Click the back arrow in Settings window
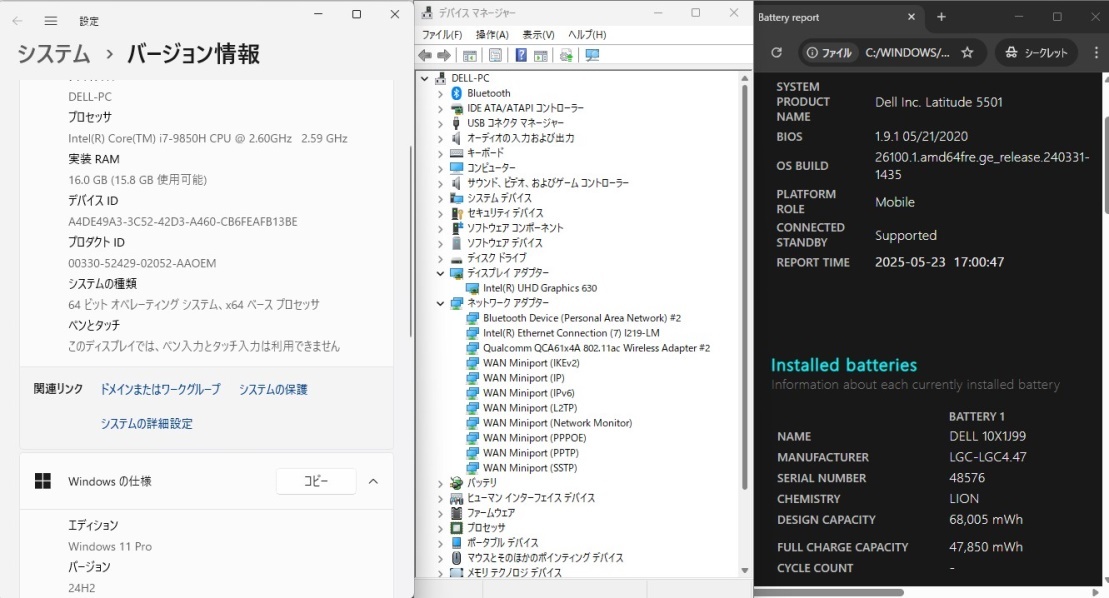Viewport: 1109px width, 598px height. (19, 21)
